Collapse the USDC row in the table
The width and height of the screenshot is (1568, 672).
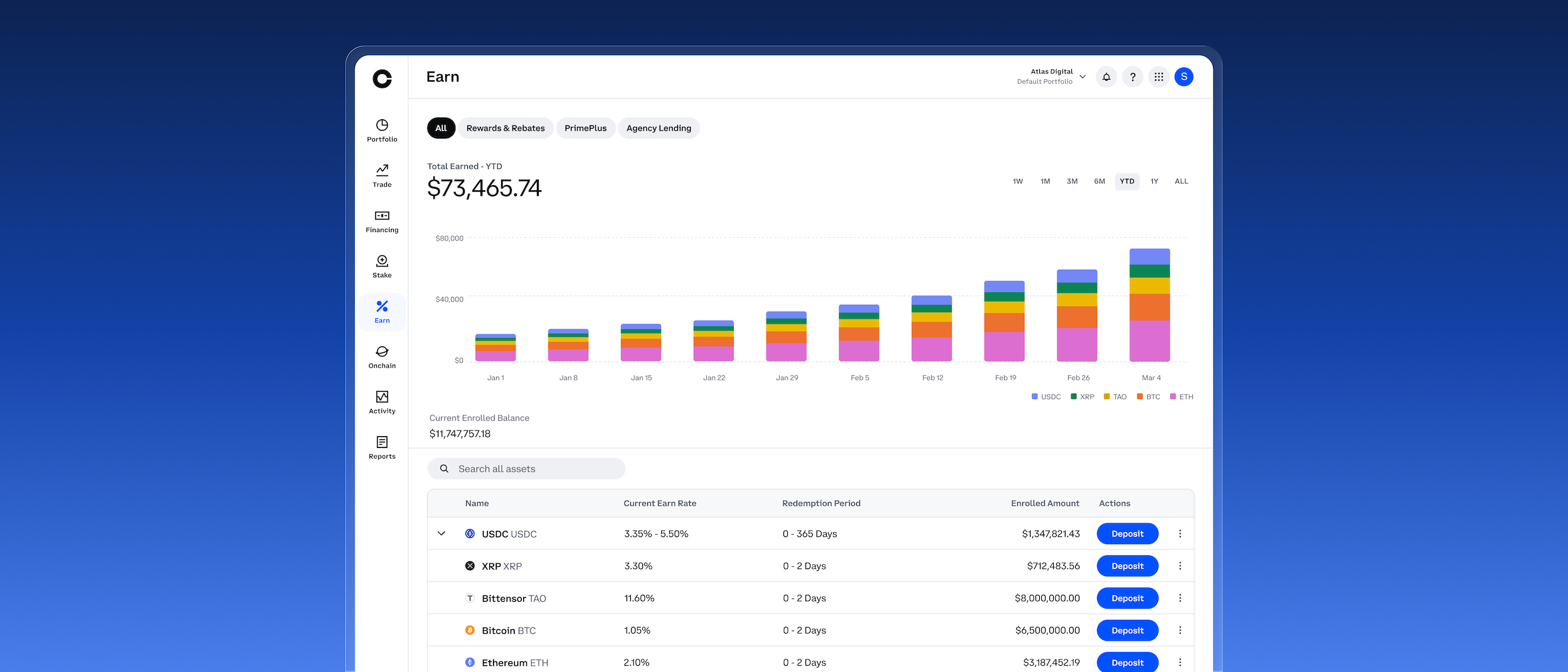[443, 533]
